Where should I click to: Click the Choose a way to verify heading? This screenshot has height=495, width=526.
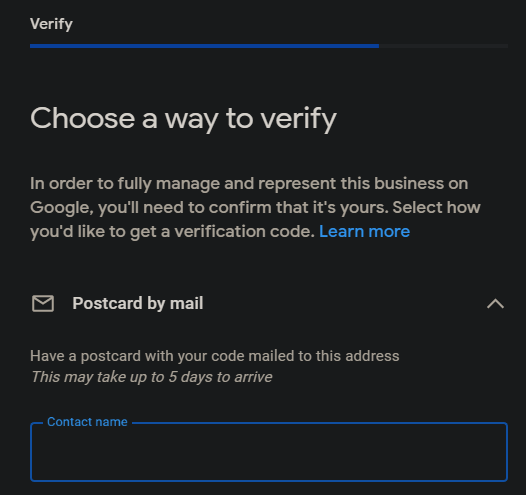coord(183,119)
